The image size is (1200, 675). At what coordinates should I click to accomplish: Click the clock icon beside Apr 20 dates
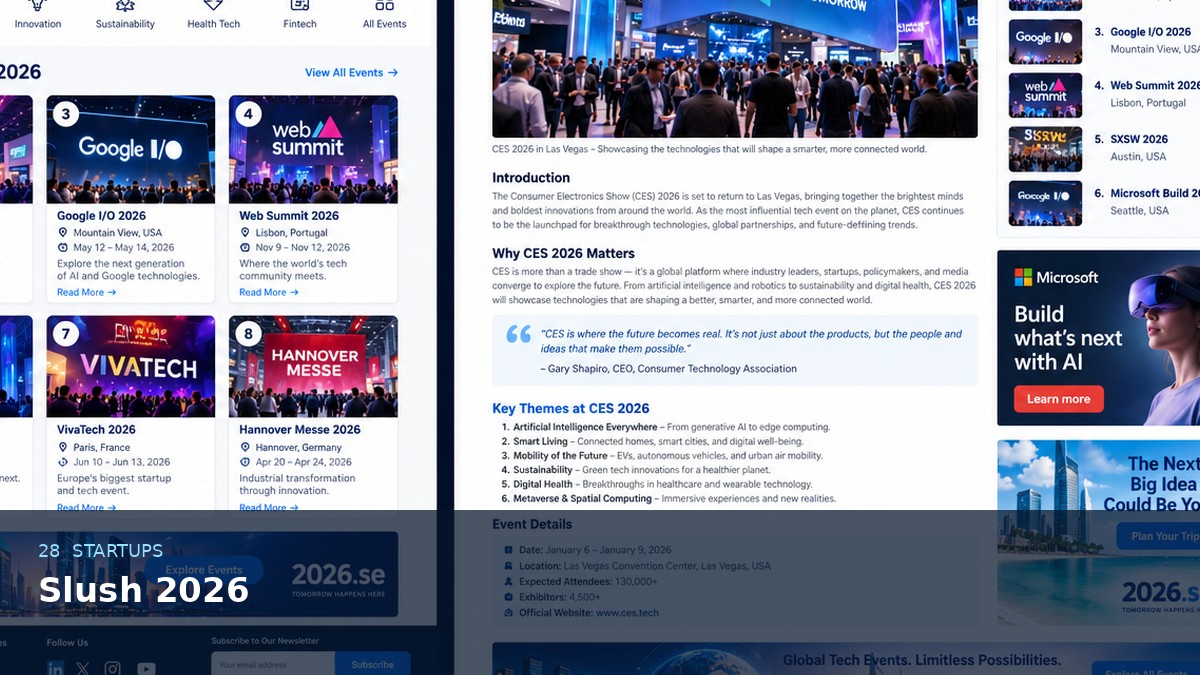click(245, 462)
